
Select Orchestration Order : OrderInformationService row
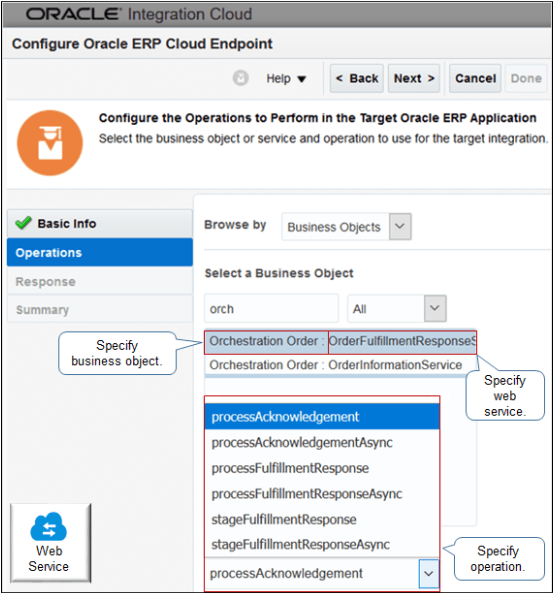pos(340,365)
